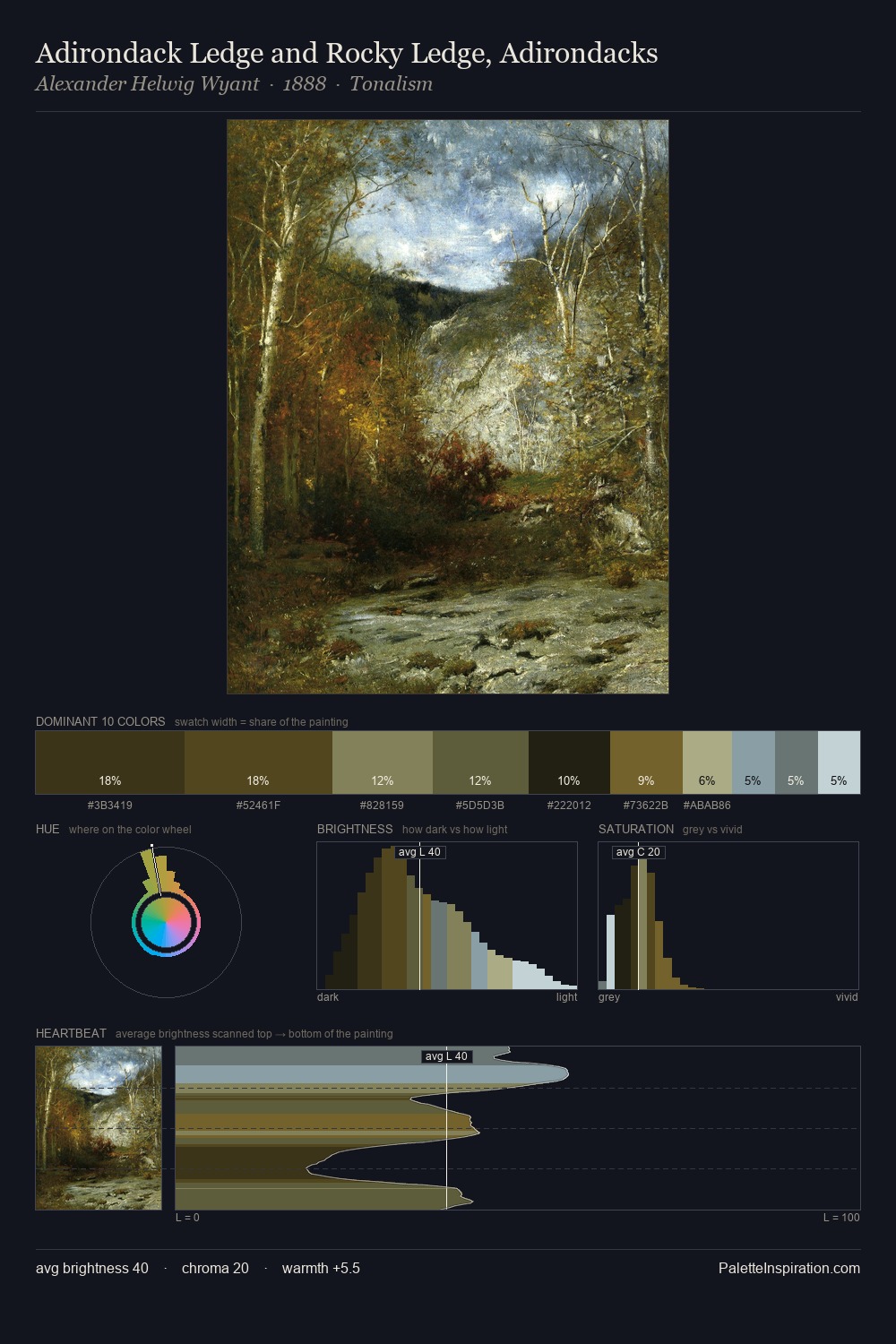Screen dimensions: 896x1344
Task: Open the main painting image
Action: (x=448, y=407)
